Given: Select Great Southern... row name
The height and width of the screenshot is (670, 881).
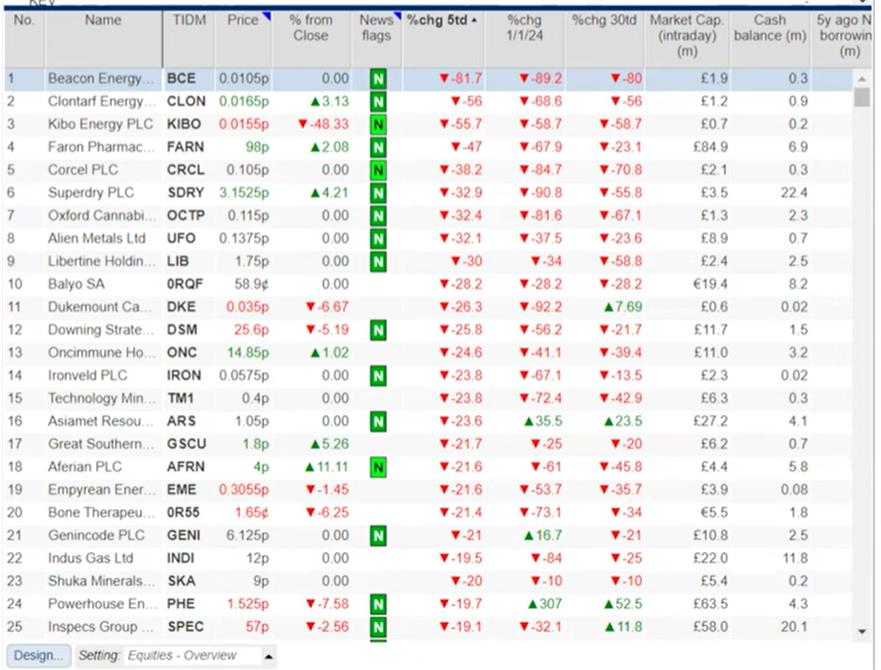Looking at the screenshot, I should [x=101, y=444].
